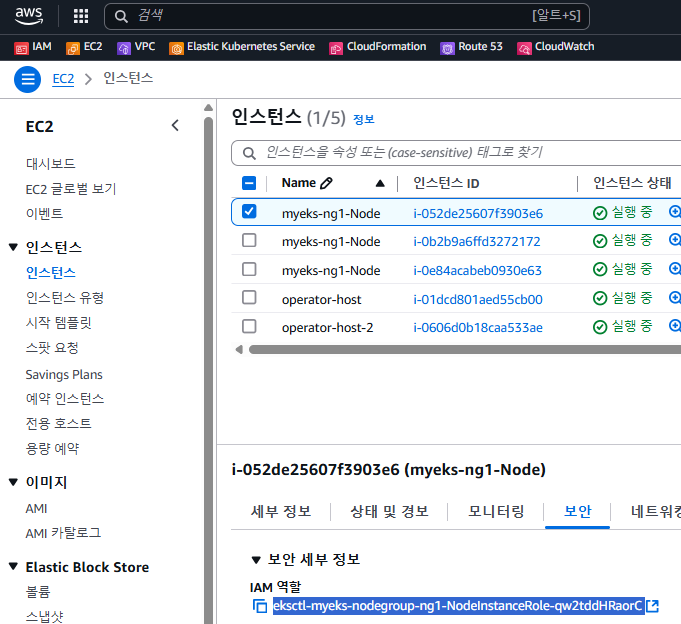The image size is (681, 624).
Task: Check the operator-host-2 instance
Action: coord(249,326)
